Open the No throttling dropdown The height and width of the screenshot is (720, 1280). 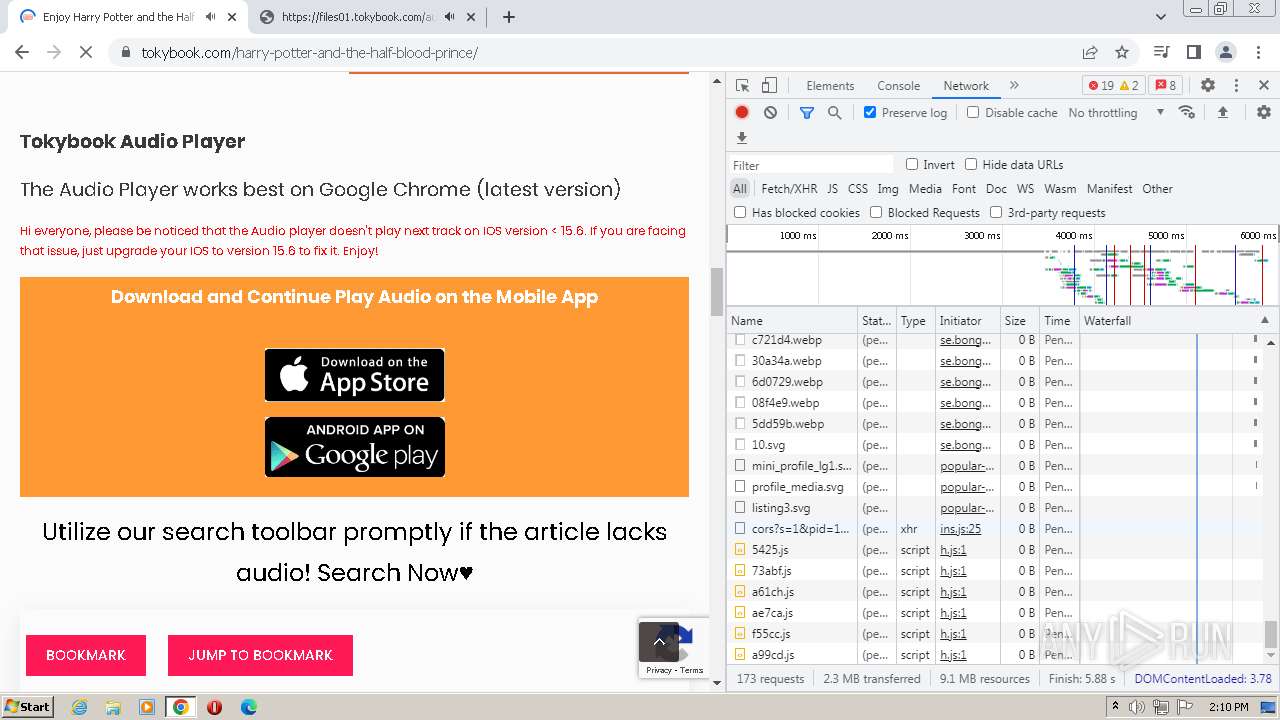click(x=1116, y=113)
